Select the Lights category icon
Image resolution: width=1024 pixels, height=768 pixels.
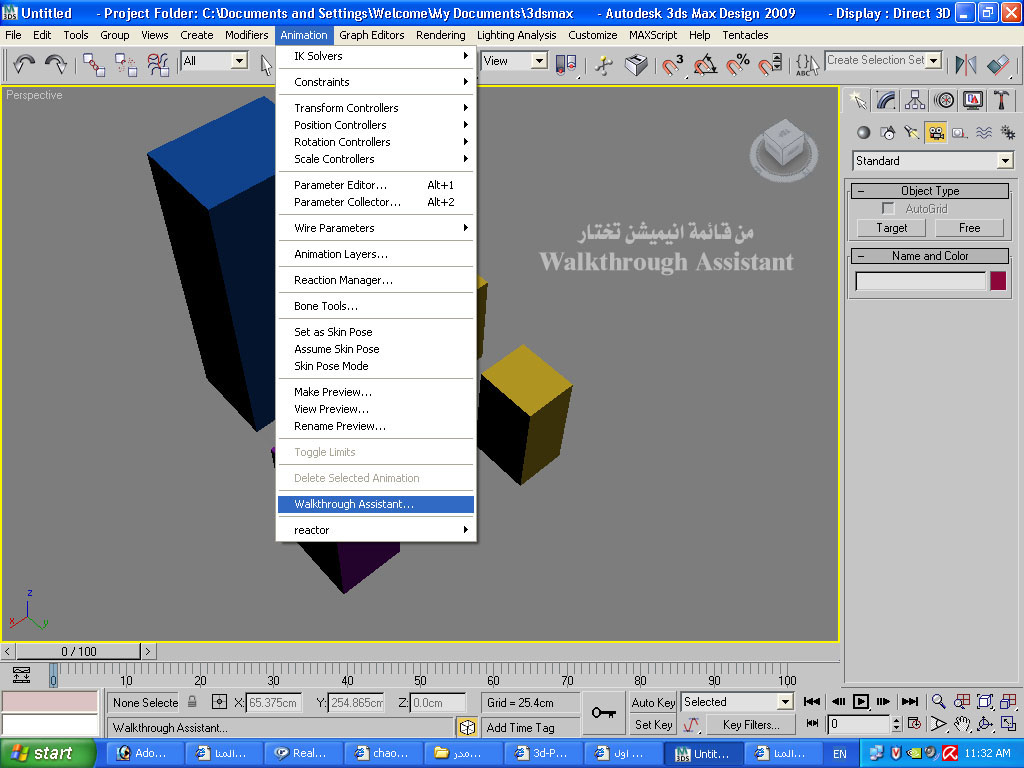(912, 133)
